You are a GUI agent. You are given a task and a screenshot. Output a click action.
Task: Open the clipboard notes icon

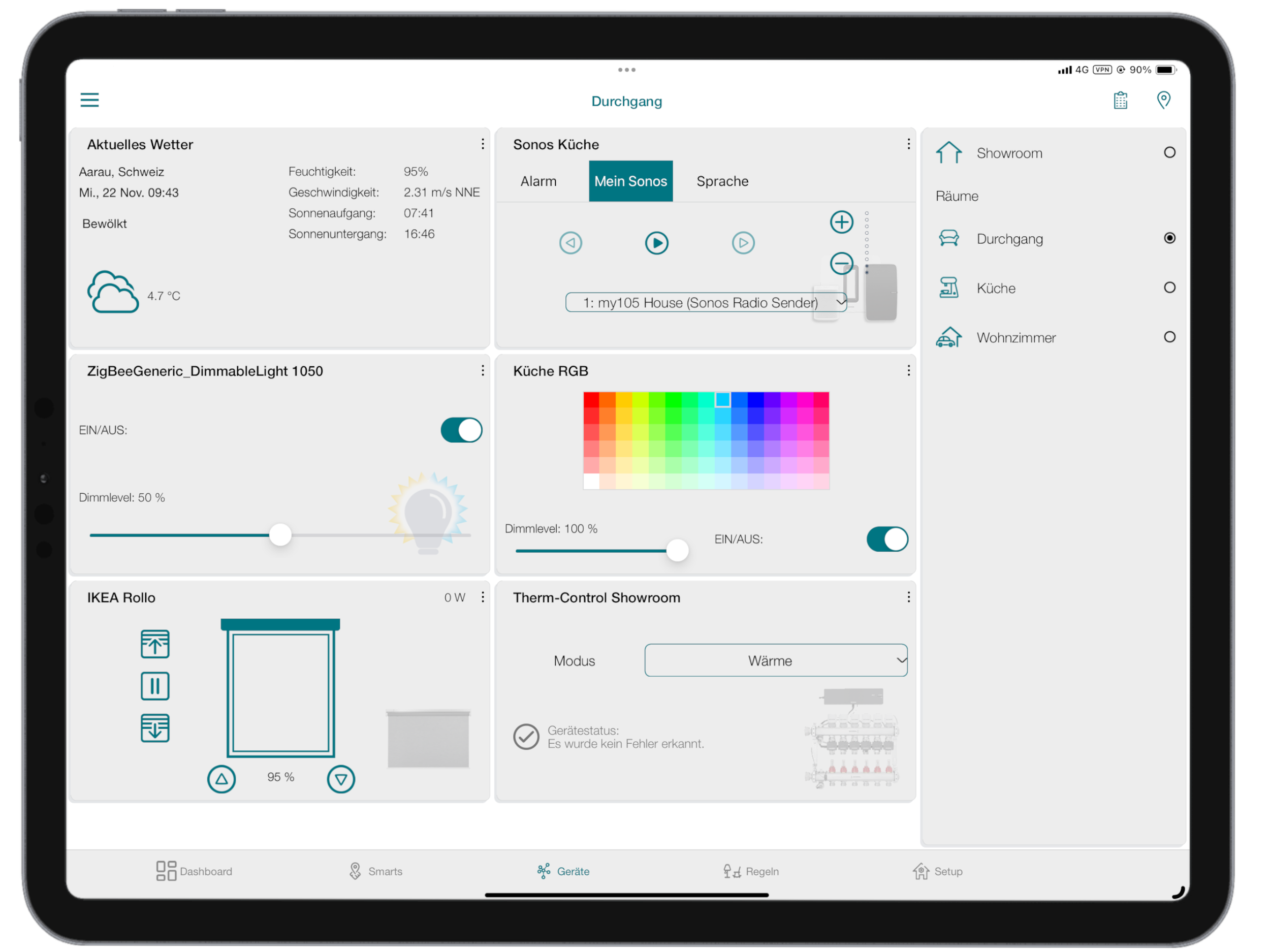coord(1120,101)
